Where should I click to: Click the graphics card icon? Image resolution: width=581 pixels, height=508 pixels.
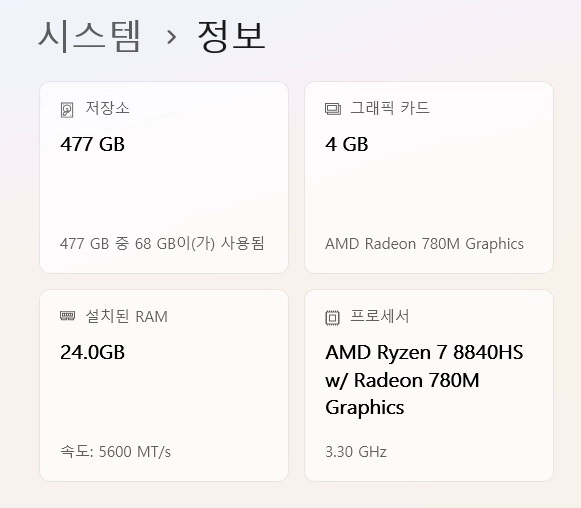(x=333, y=109)
